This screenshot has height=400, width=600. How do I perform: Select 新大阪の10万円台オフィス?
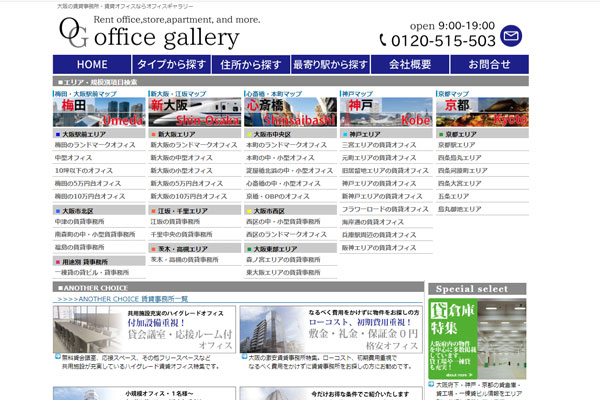tap(188, 196)
